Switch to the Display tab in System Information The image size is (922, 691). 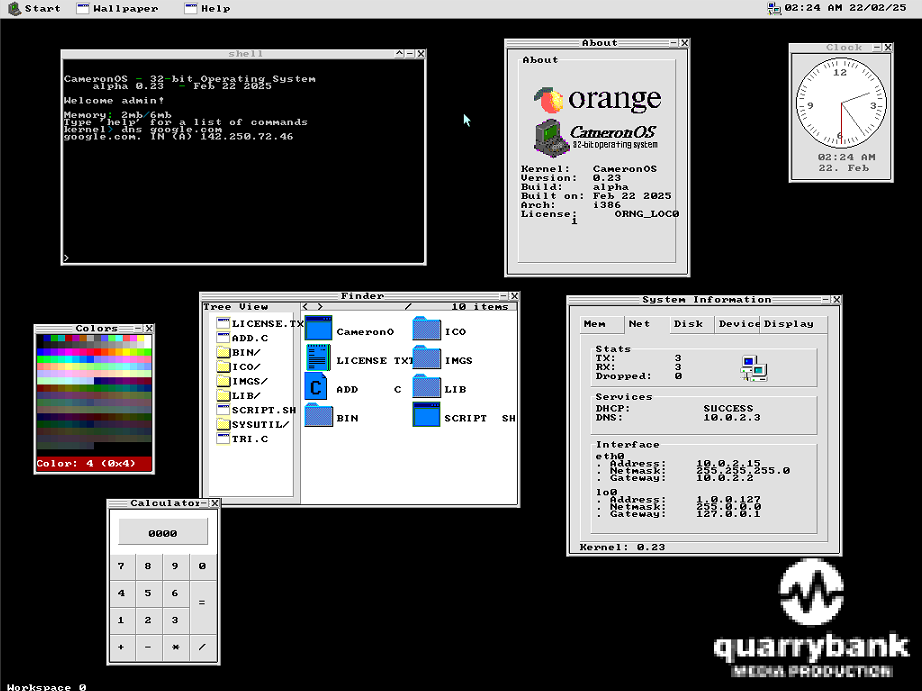pos(788,324)
